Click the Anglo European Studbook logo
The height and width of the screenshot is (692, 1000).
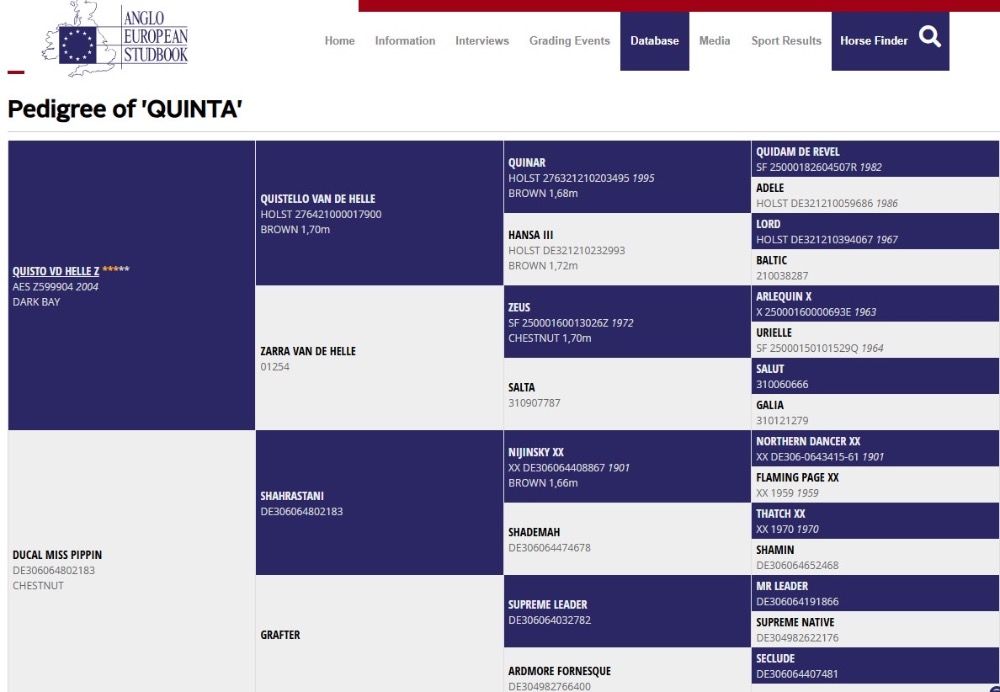pos(115,38)
